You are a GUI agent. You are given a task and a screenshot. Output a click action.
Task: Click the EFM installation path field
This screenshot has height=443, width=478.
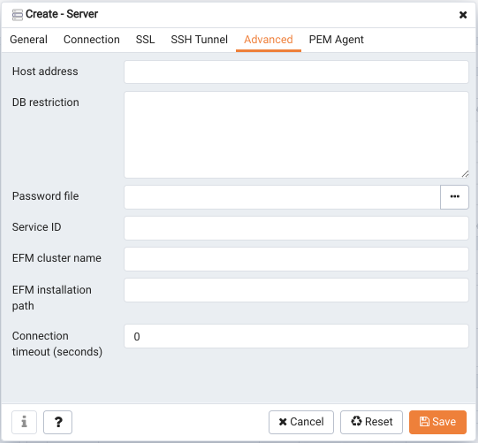(x=296, y=290)
